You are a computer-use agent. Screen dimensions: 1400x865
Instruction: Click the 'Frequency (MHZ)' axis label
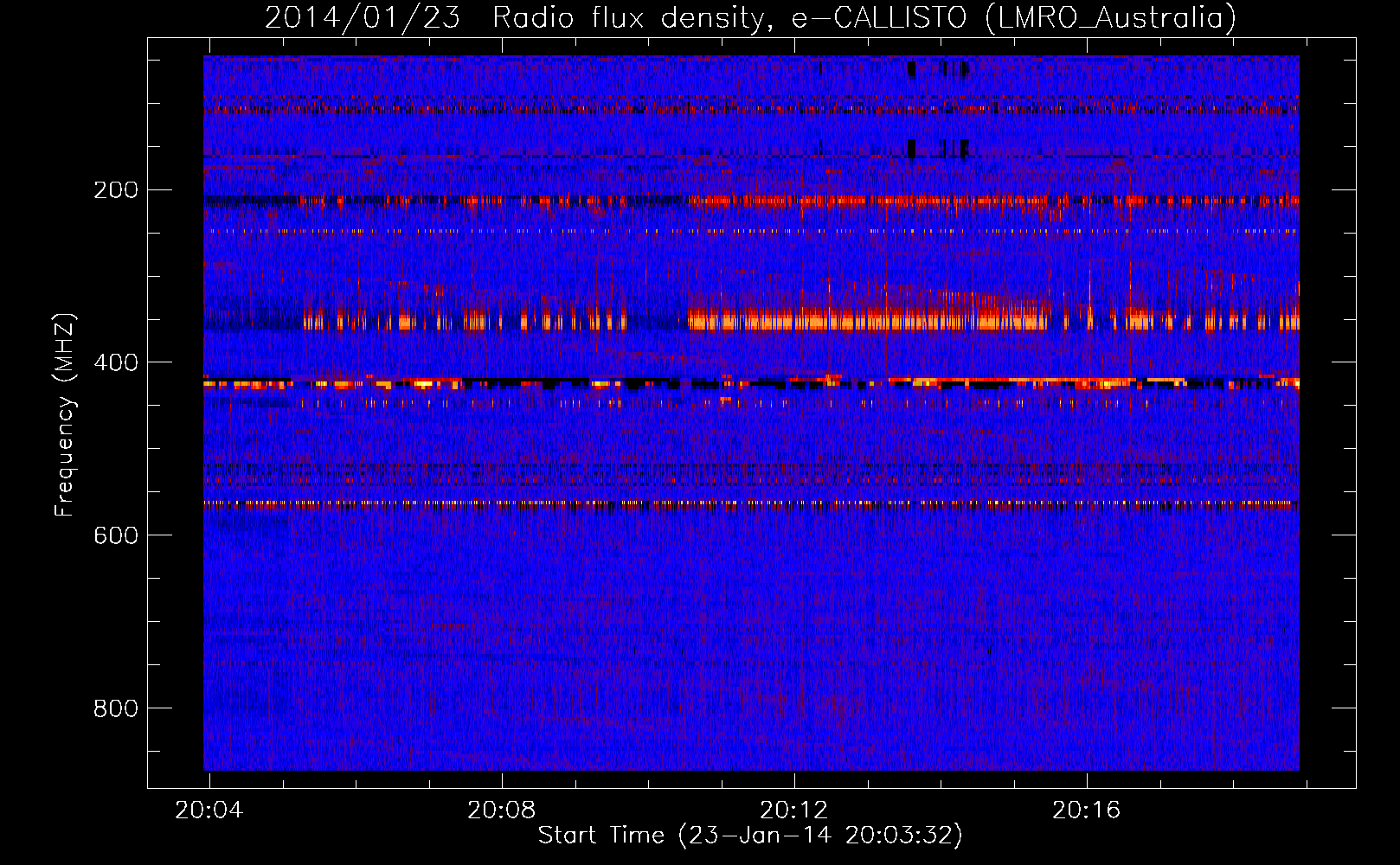[x=65, y=415]
